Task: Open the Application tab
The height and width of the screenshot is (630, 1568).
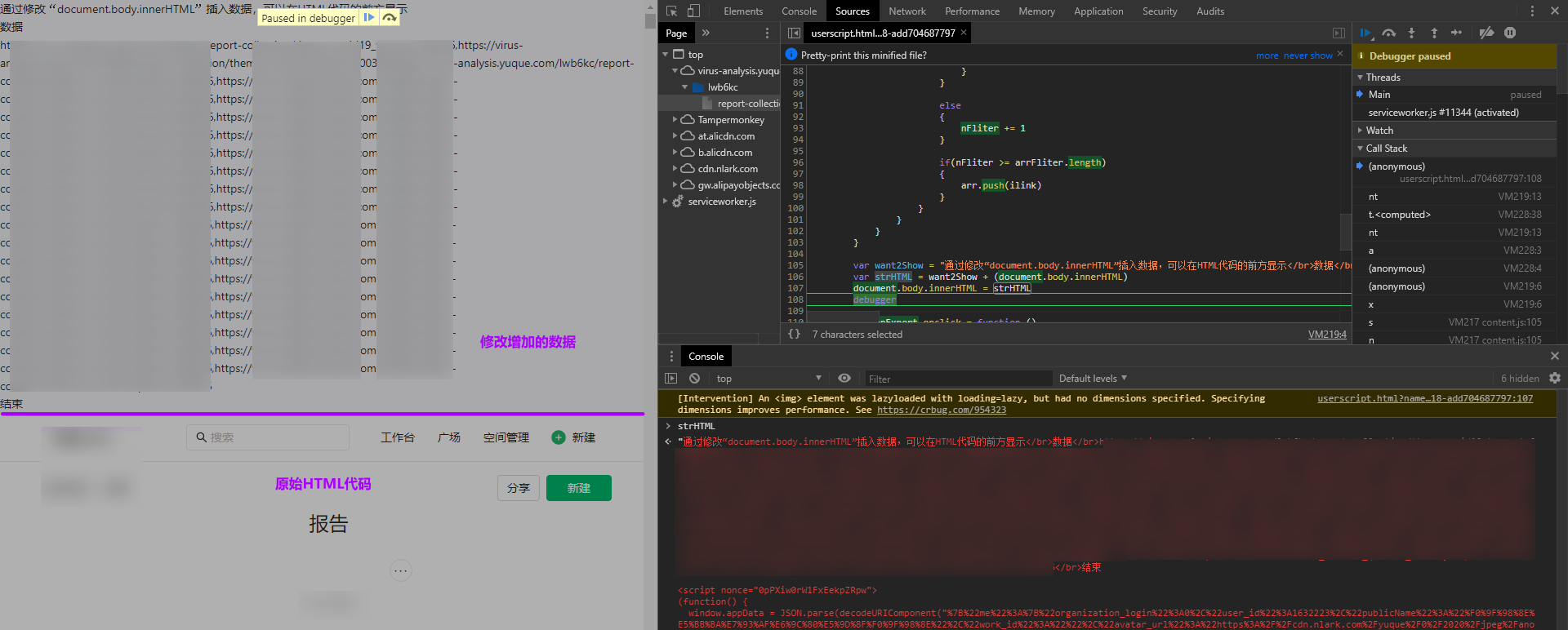Action: [1098, 11]
